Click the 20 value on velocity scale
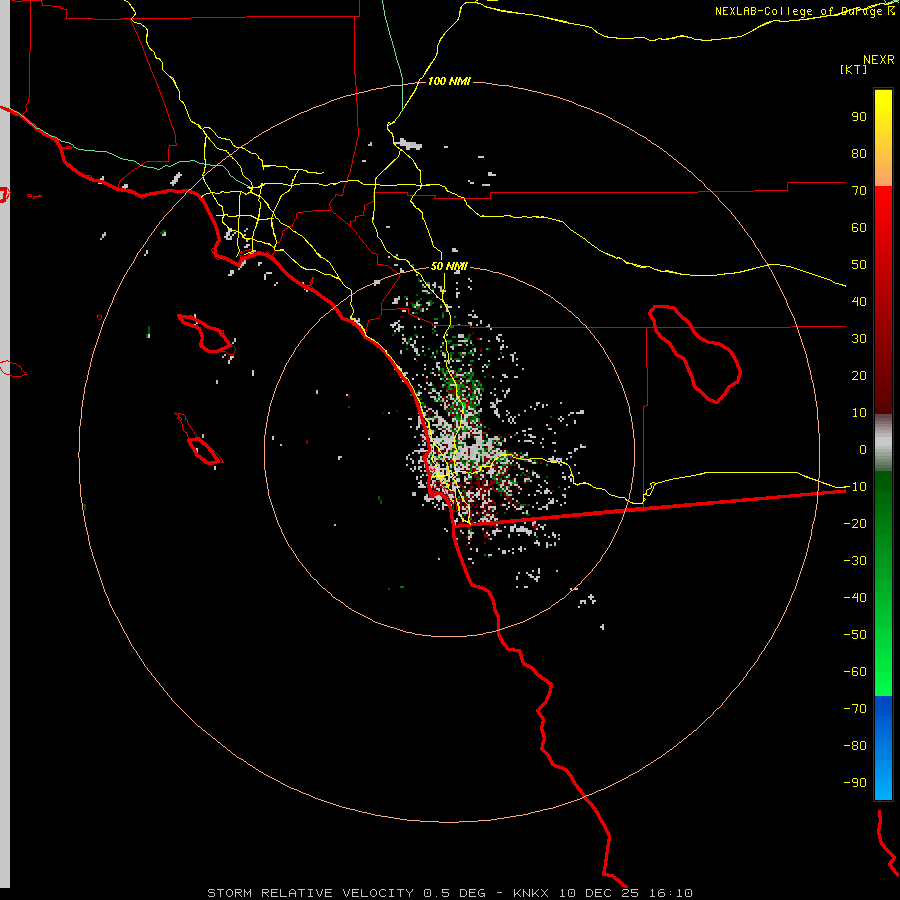This screenshot has width=900, height=900. click(859, 376)
